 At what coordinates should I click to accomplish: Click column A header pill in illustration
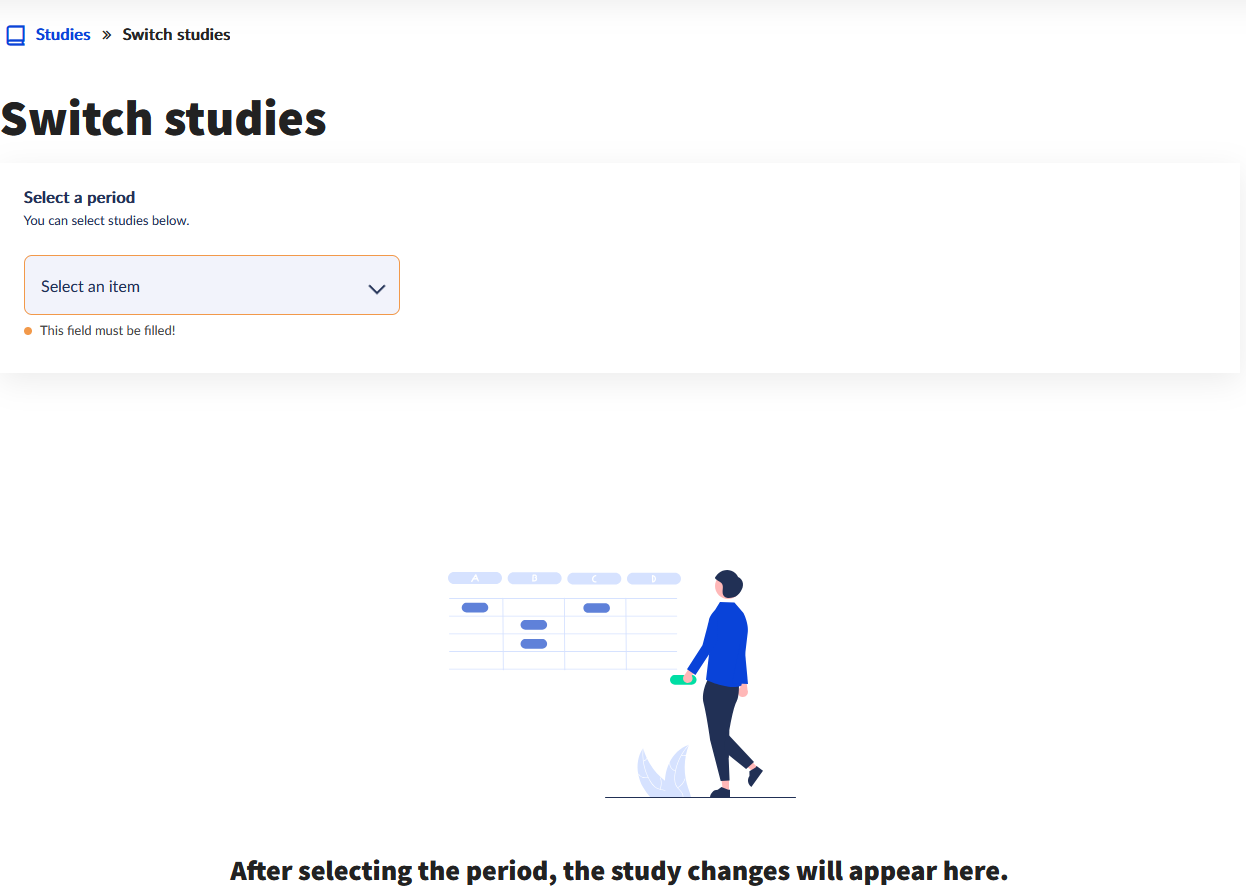[475, 578]
